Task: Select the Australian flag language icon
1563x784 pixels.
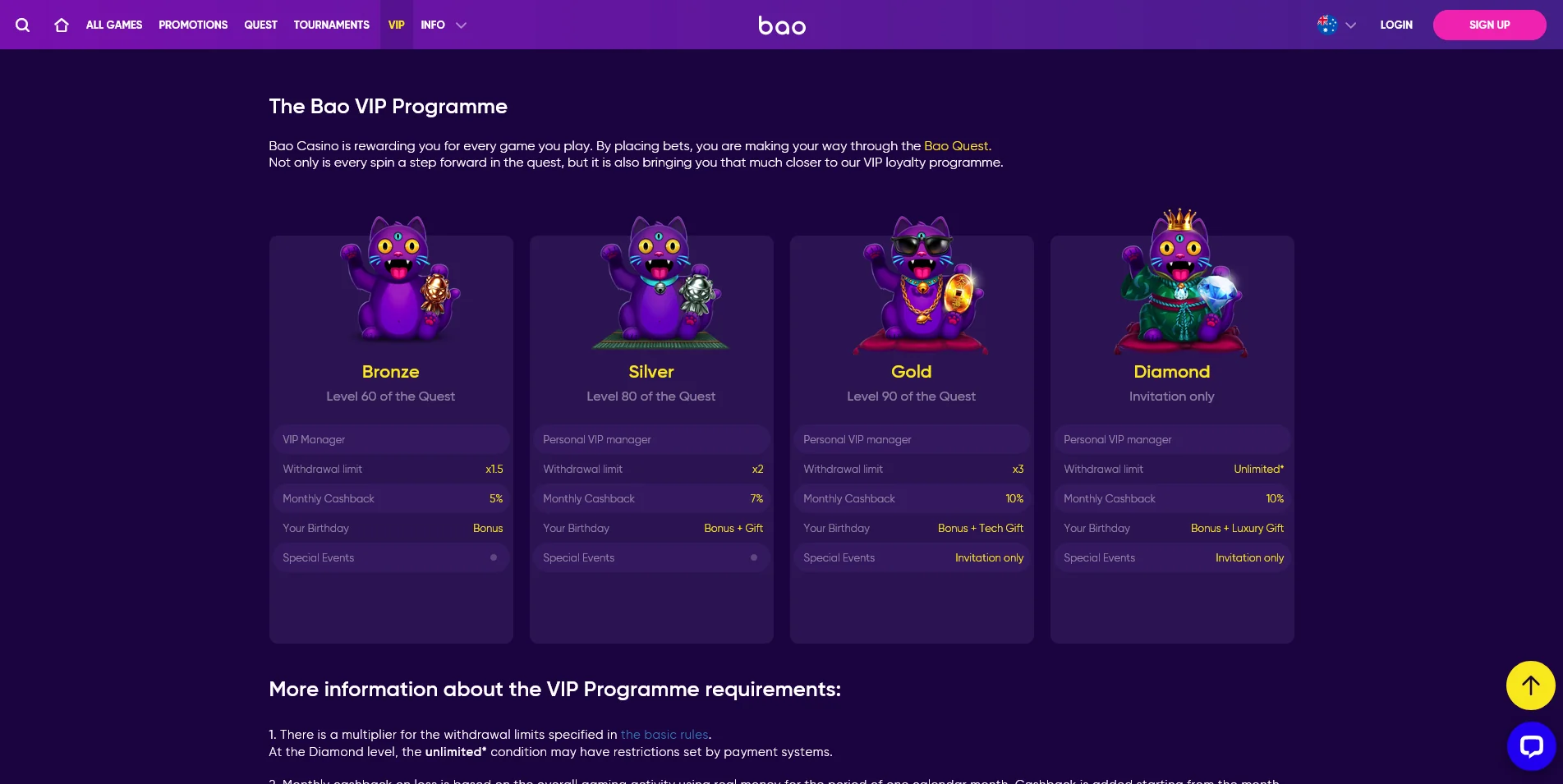Action: pyautogui.click(x=1326, y=25)
